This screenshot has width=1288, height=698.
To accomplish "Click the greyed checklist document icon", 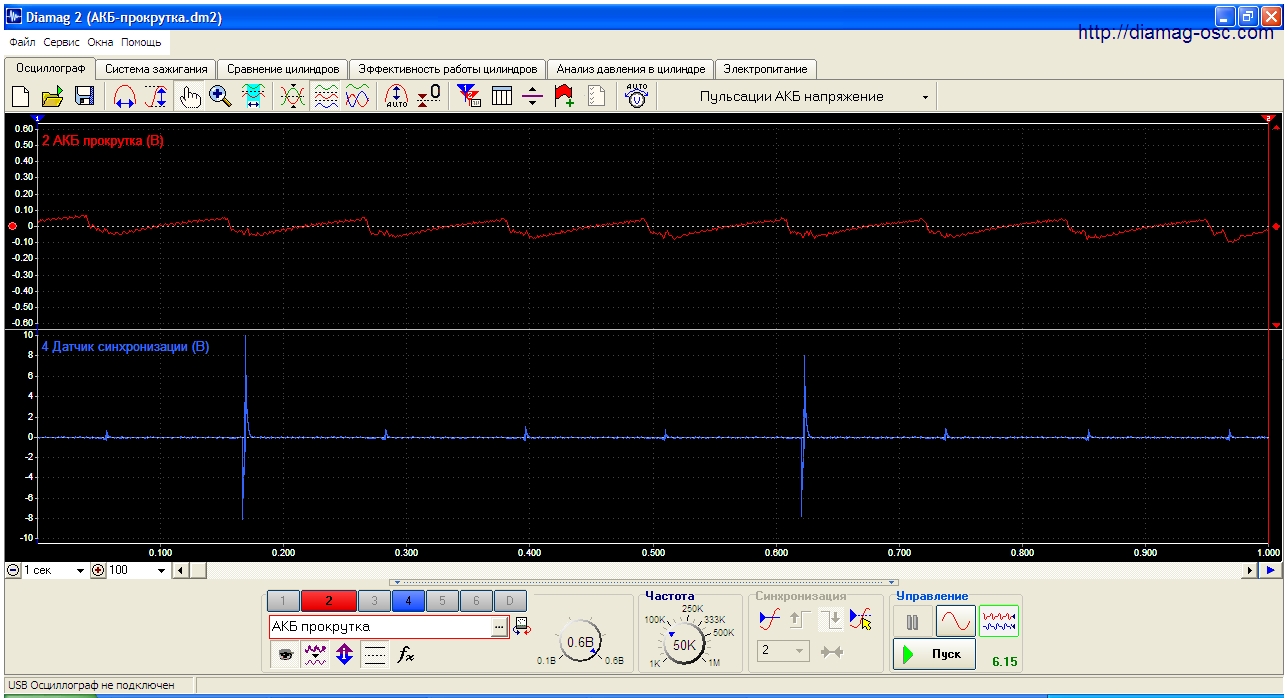I will (x=596, y=96).
